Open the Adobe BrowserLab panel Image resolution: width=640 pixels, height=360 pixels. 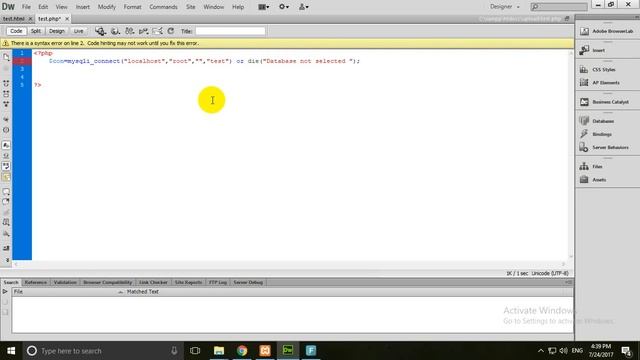click(x=607, y=31)
